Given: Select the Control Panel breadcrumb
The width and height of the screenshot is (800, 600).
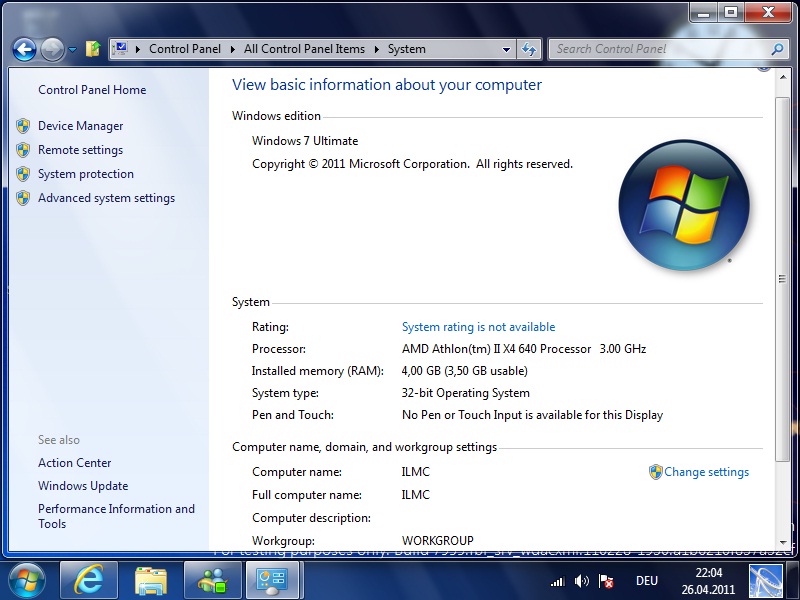Looking at the screenshot, I should click(185, 49).
